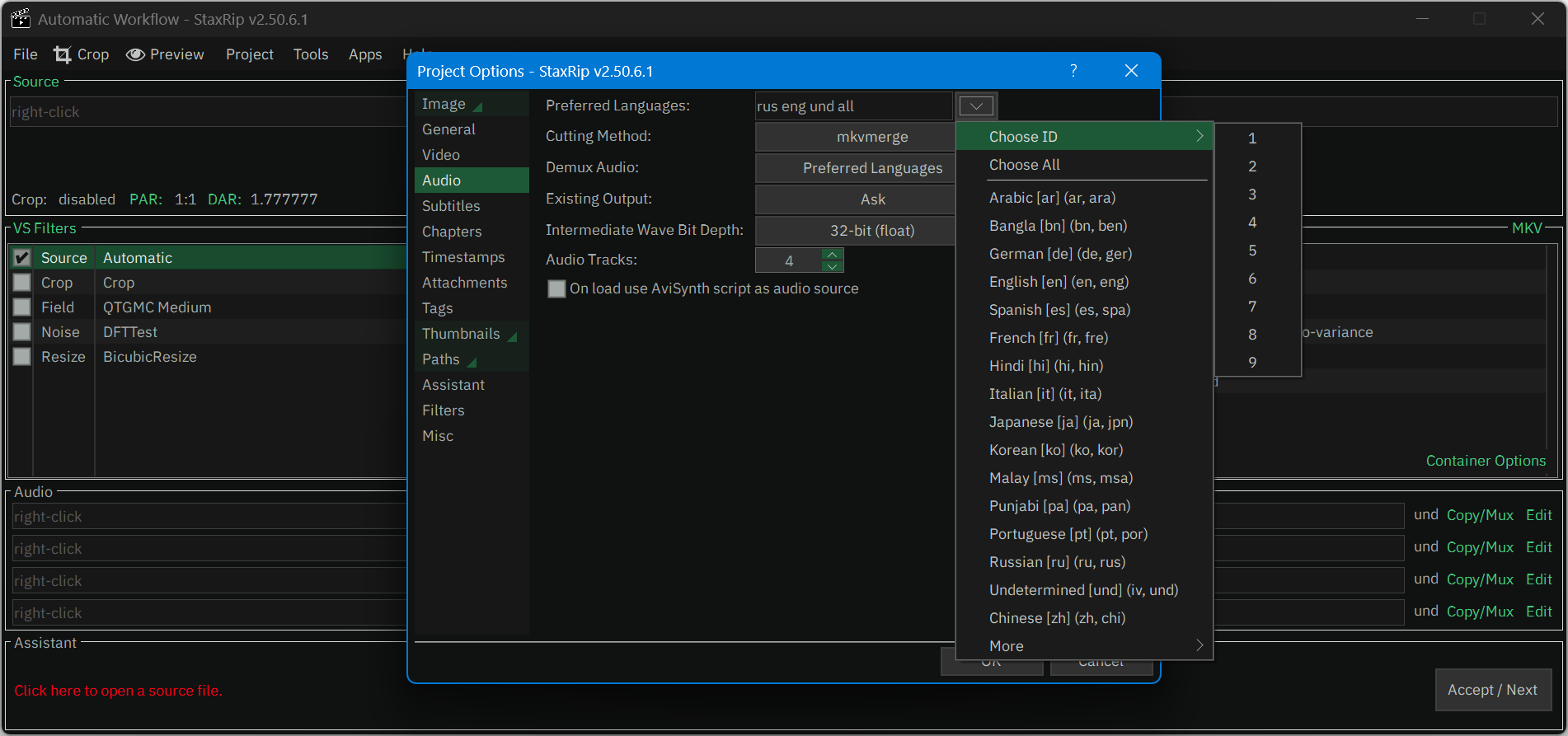The height and width of the screenshot is (736, 1568).
Task: Choose ID number 5 in submenu
Action: [x=1252, y=251]
